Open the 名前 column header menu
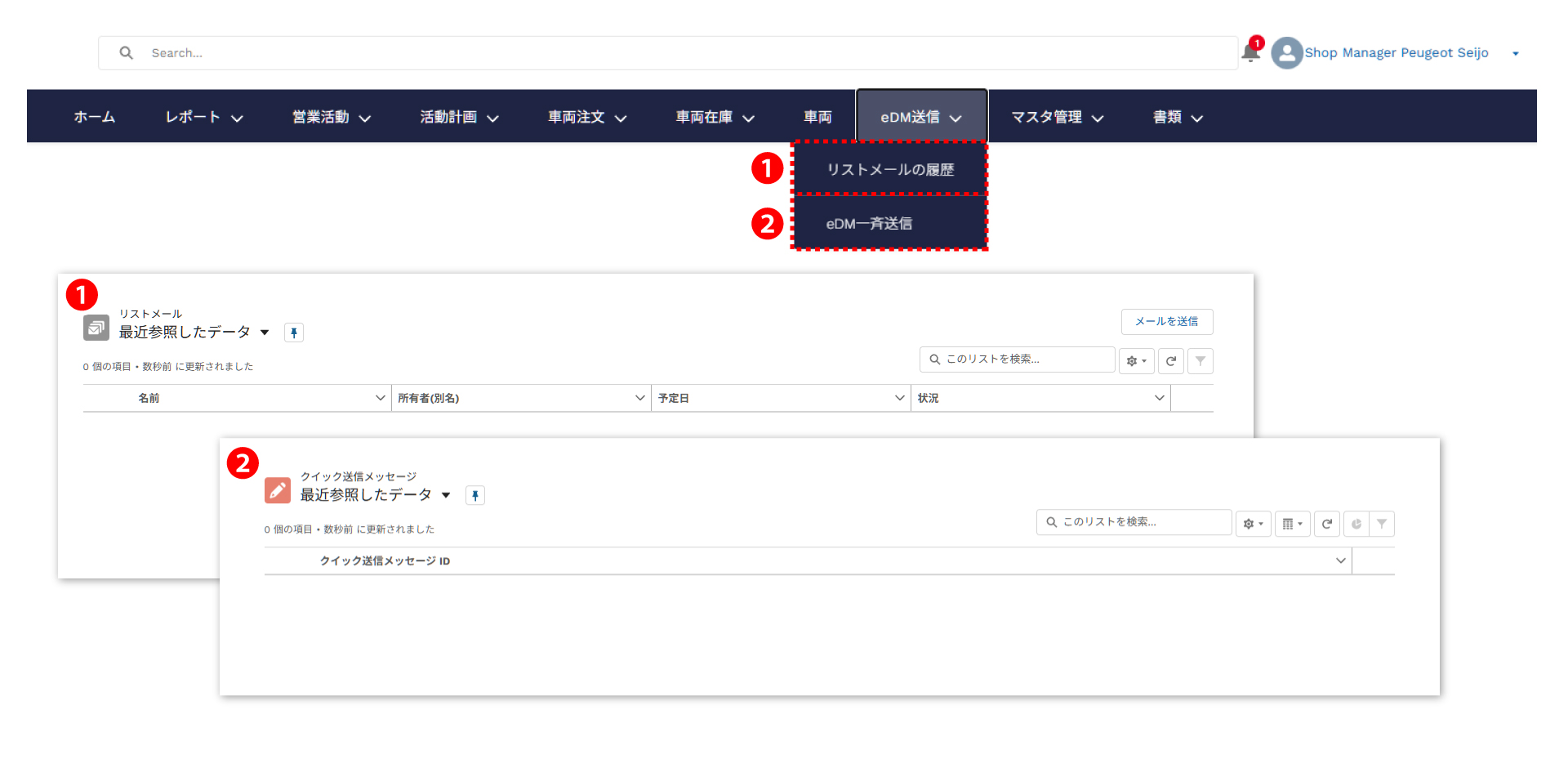This screenshot has height=759, width=1568. [x=380, y=398]
